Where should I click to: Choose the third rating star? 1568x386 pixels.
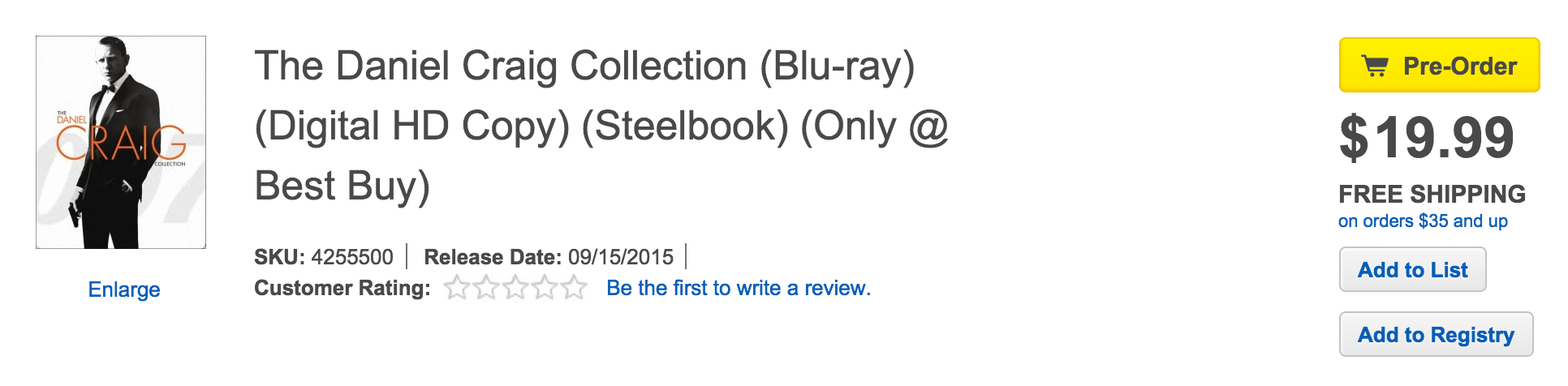click(515, 288)
